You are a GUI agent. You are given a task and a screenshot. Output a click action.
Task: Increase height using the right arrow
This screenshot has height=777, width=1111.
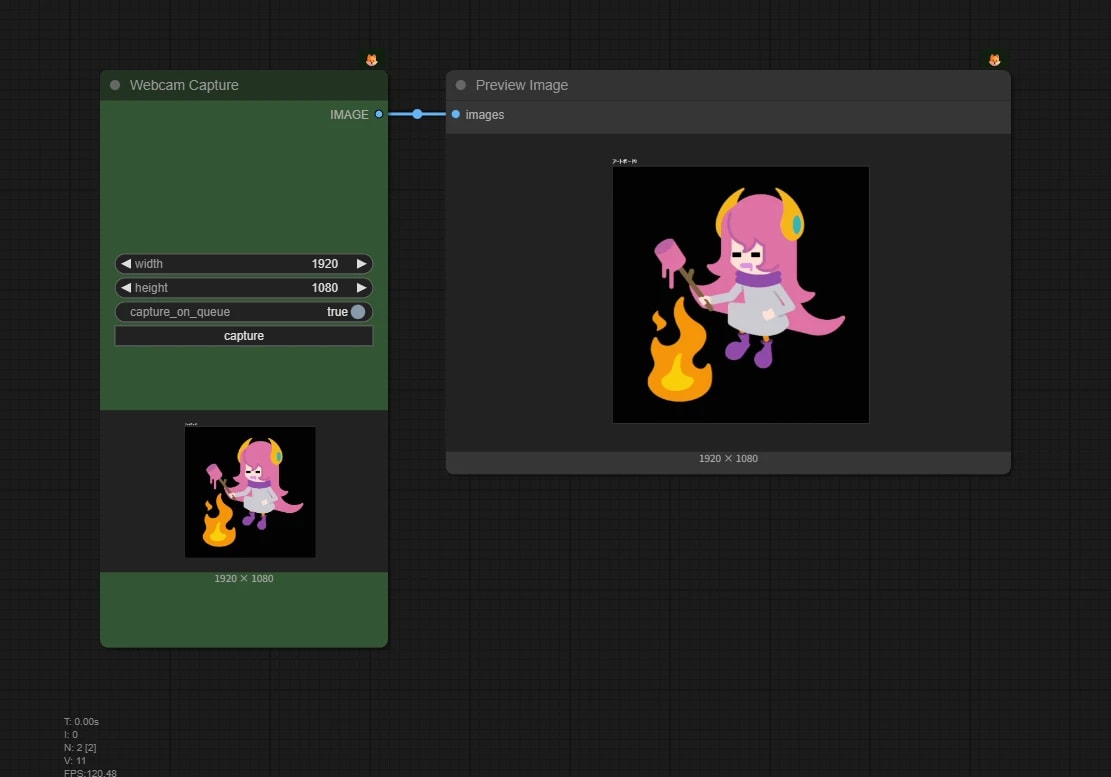pos(361,288)
